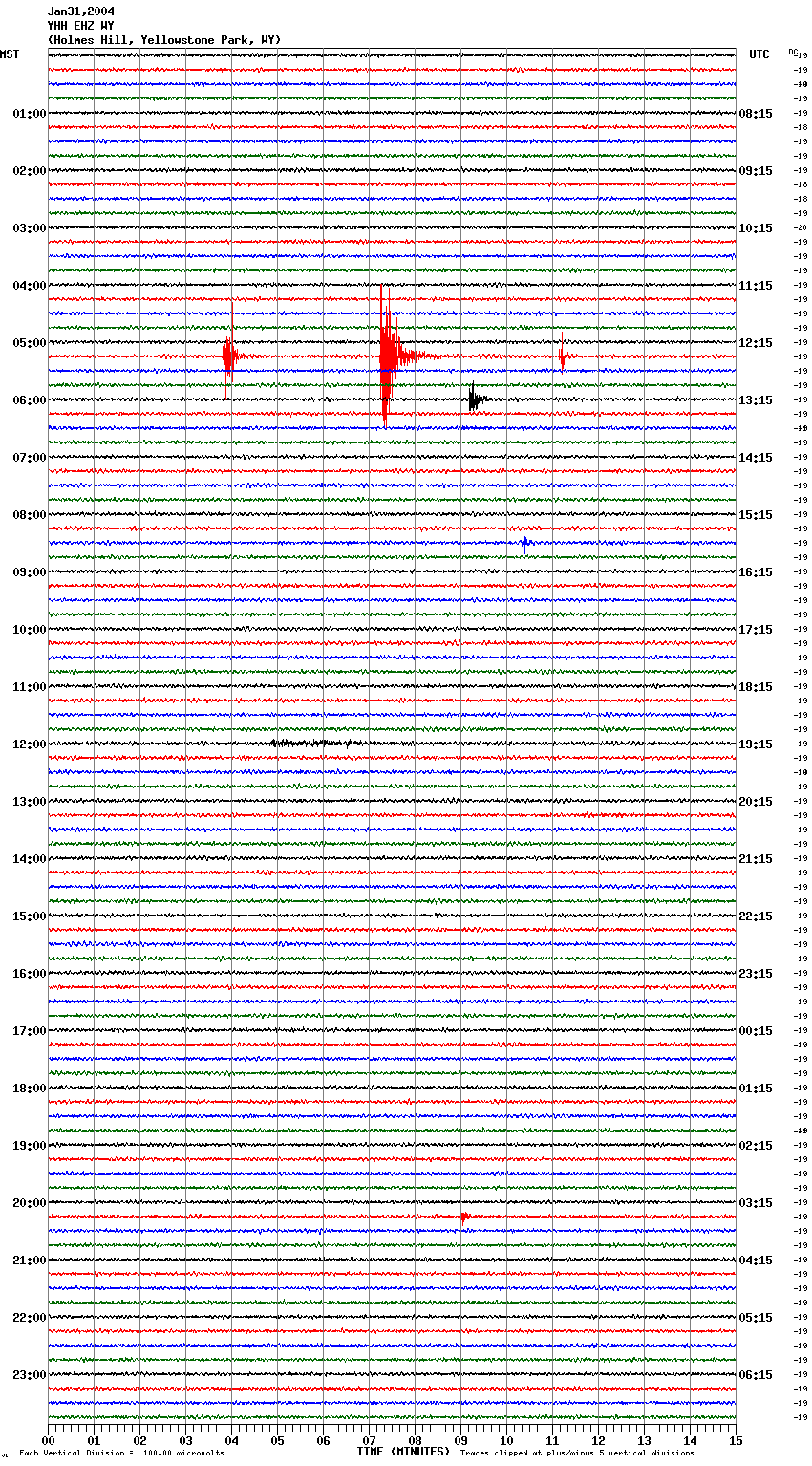Viewport: 812px width, 1466px height.
Task: Click the 16:15 UTC time label
Action: point(756,572)
